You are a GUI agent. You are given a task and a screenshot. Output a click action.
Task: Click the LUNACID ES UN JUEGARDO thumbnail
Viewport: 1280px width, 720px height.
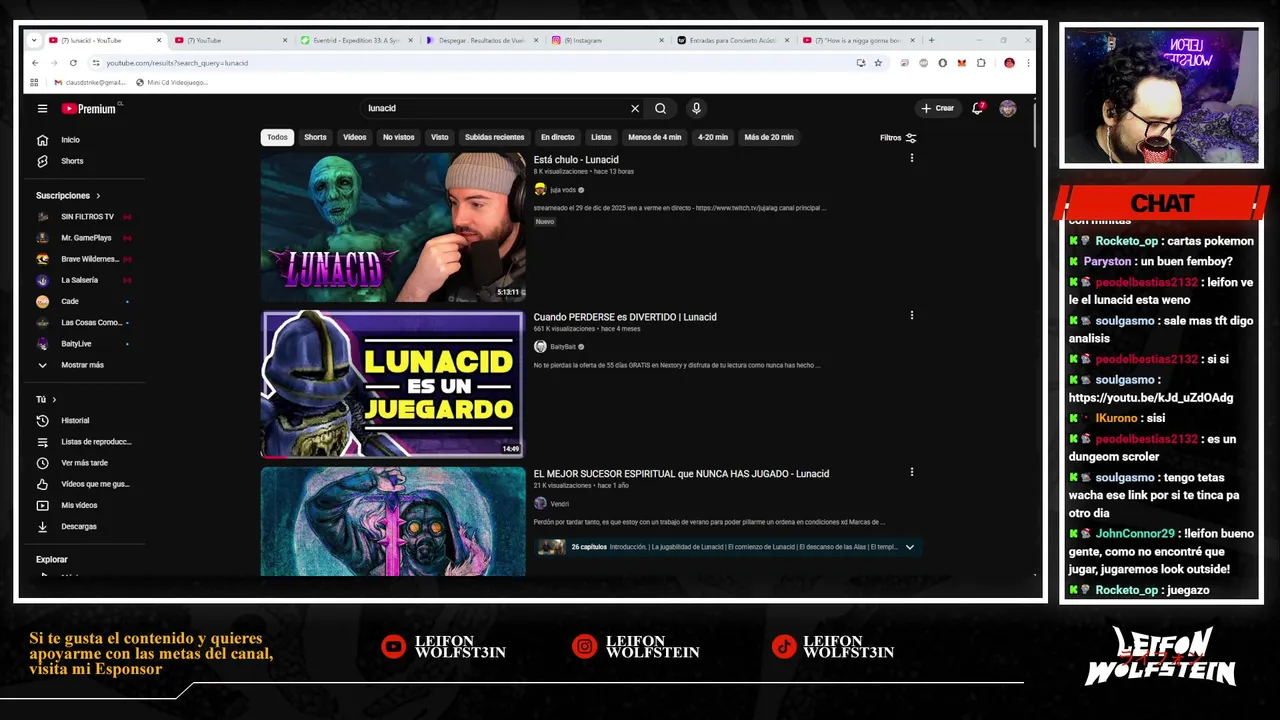[x=392, y=384]
